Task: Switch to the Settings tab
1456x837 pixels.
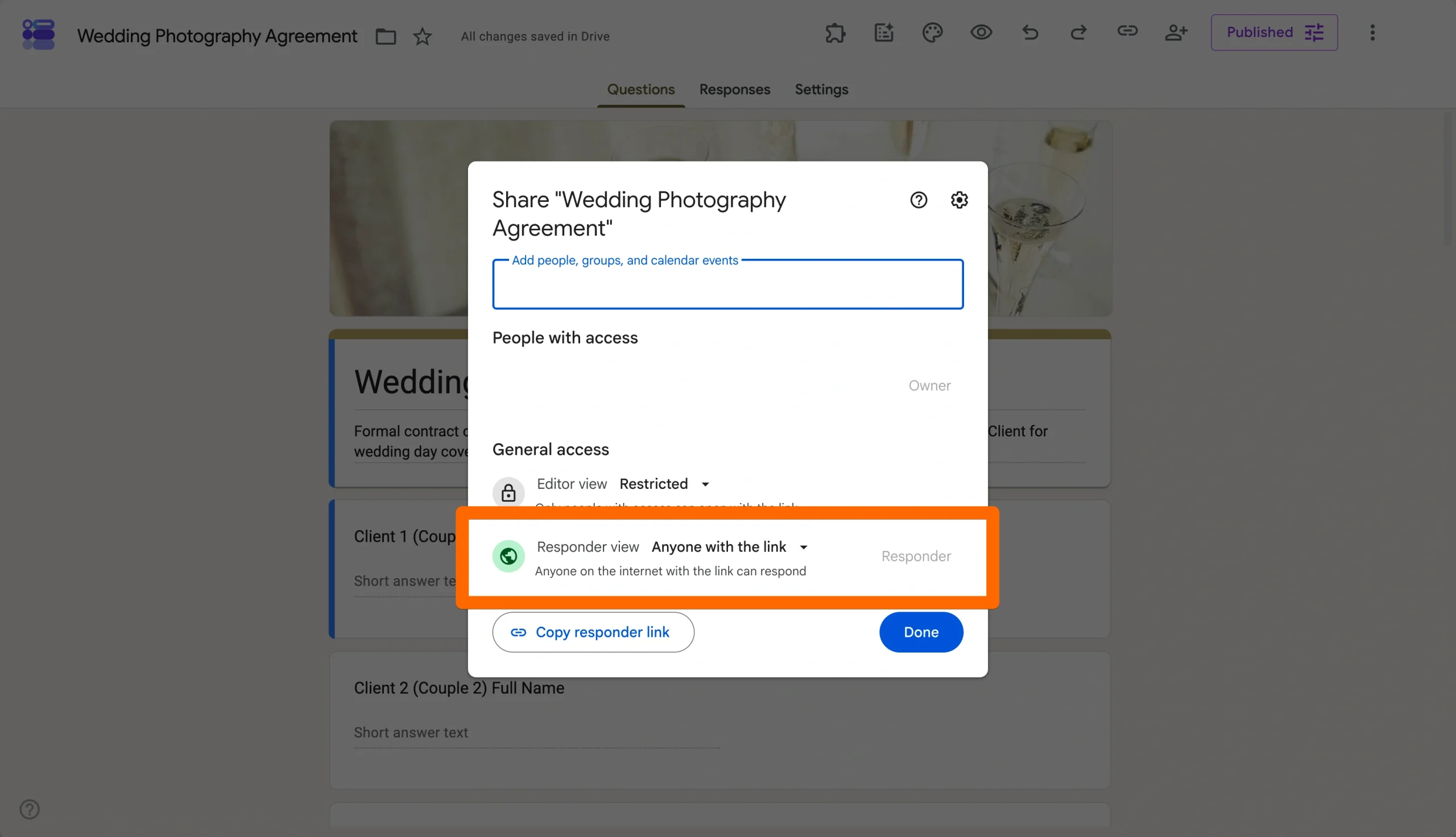Action: [821, 90]
